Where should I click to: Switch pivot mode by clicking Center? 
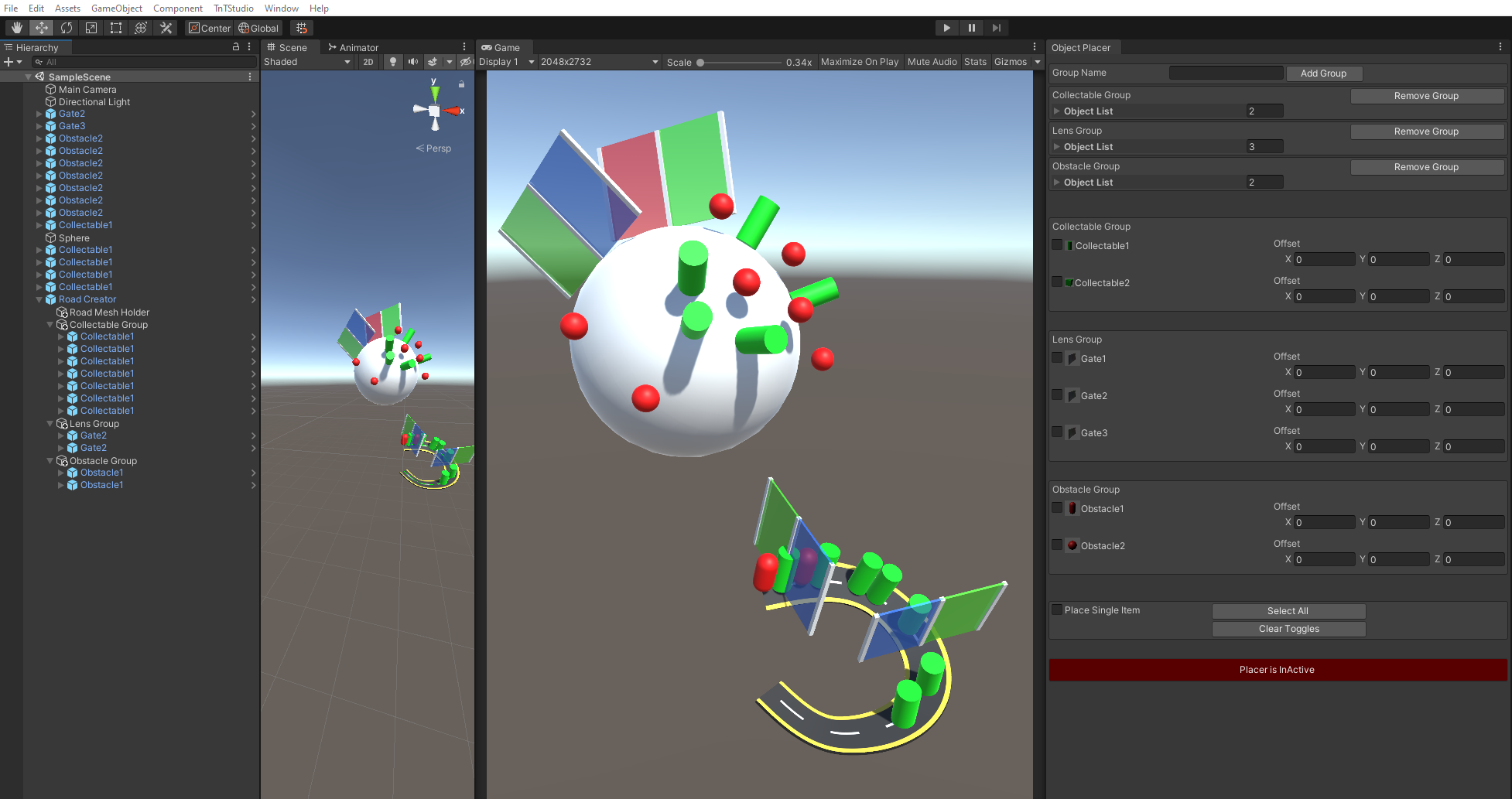tap(208, 28)
